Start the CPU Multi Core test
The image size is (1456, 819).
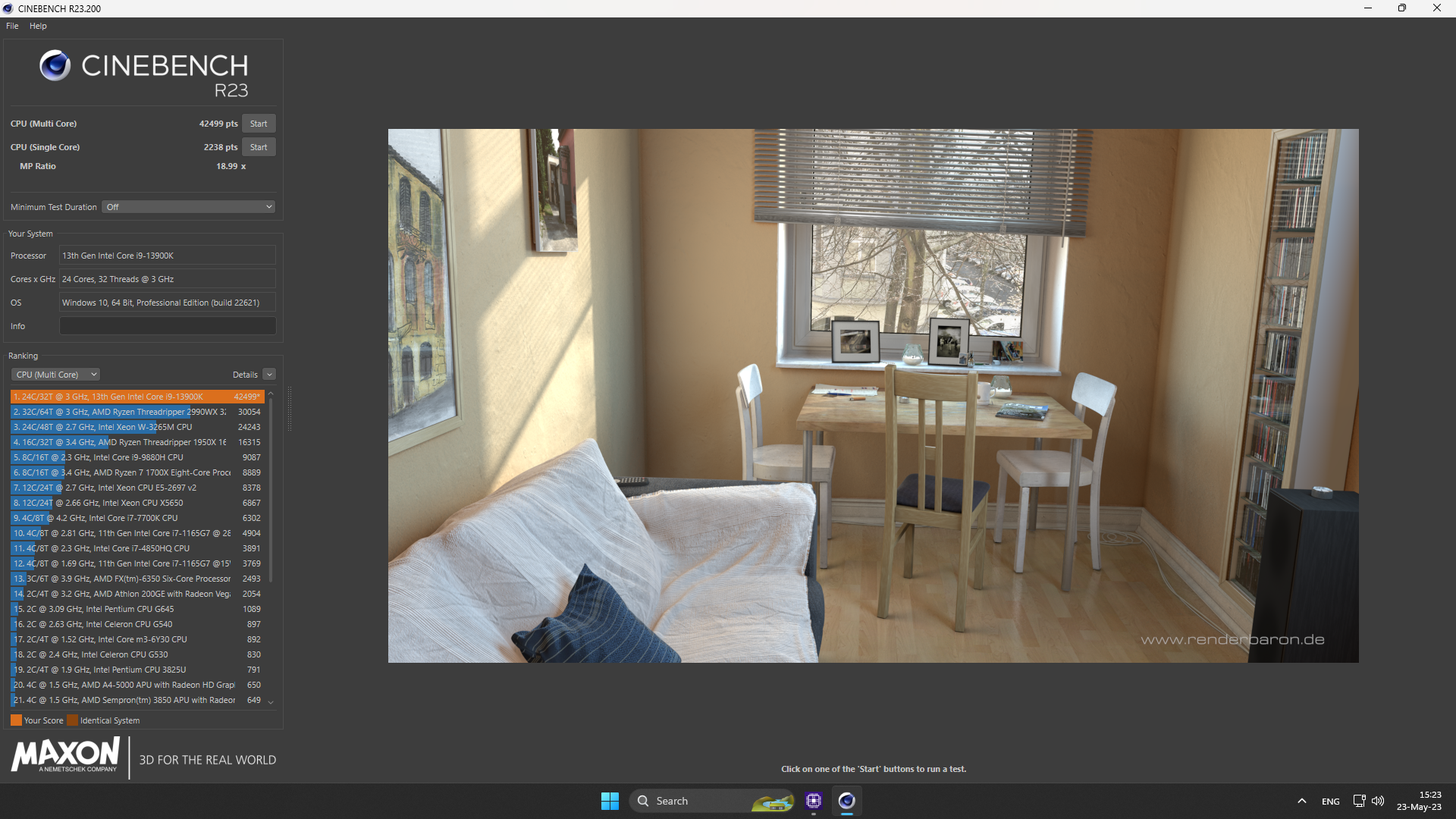click(259, 124)
